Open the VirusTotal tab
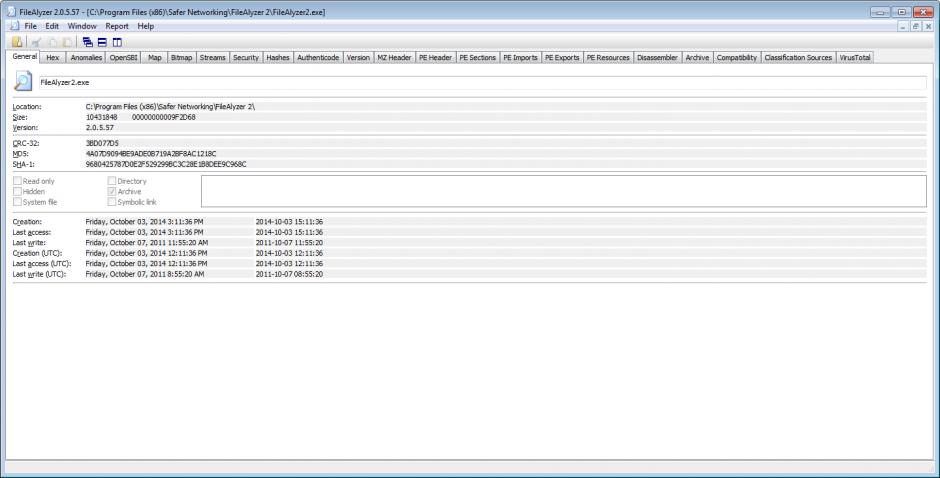 pyautogui.click(x=855, y=58)
